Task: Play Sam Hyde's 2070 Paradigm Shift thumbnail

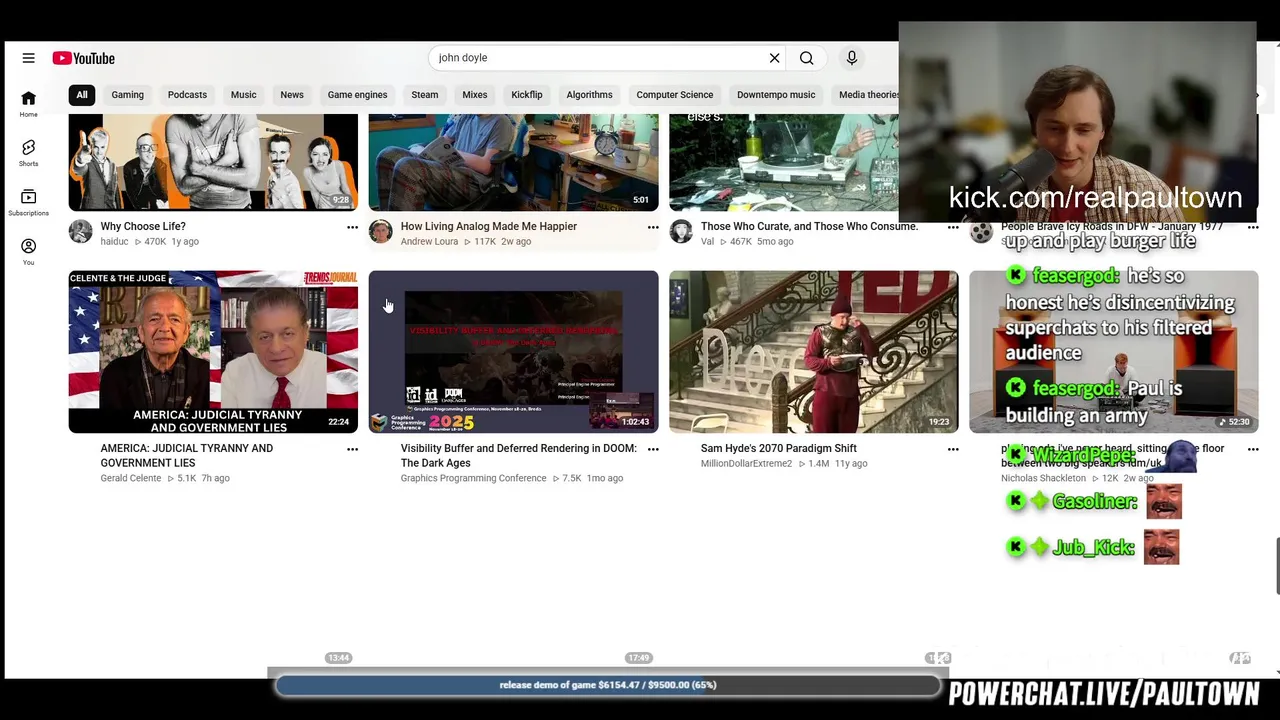Action: pyautogui.click(x=813, y=352)
